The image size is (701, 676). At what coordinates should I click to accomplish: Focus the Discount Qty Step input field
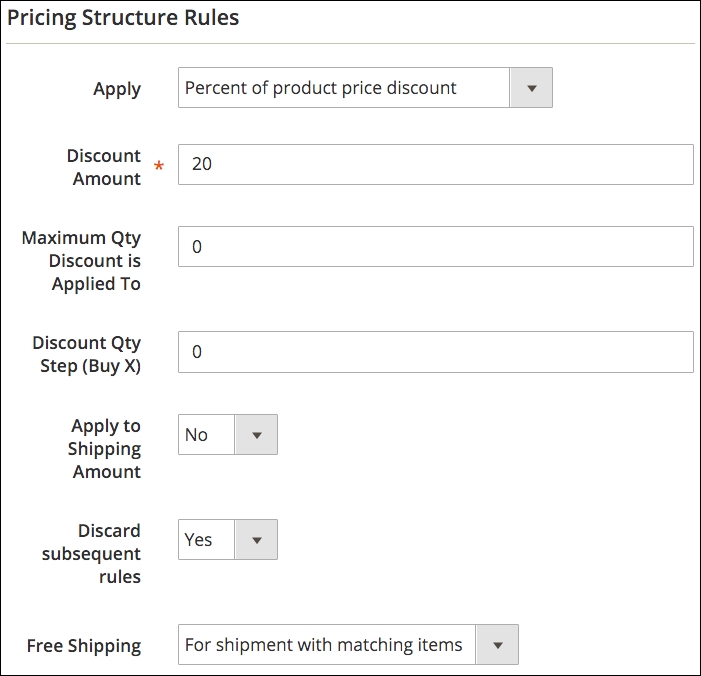click(435, 352)
